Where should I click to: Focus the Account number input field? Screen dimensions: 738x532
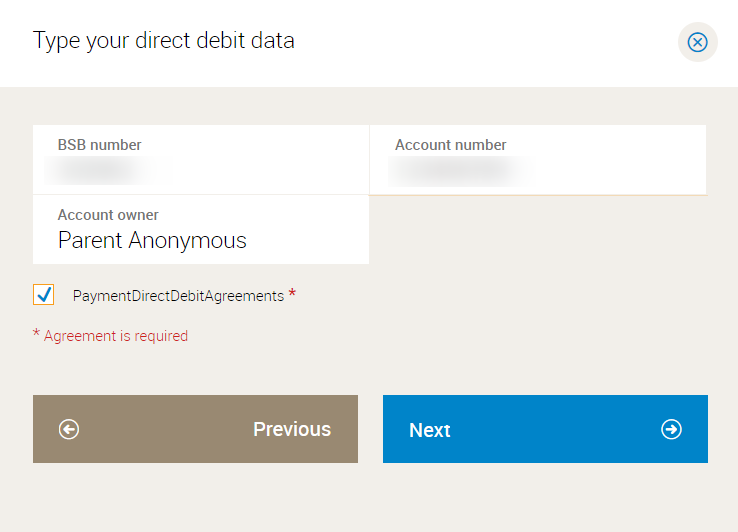tap(538, 170)
